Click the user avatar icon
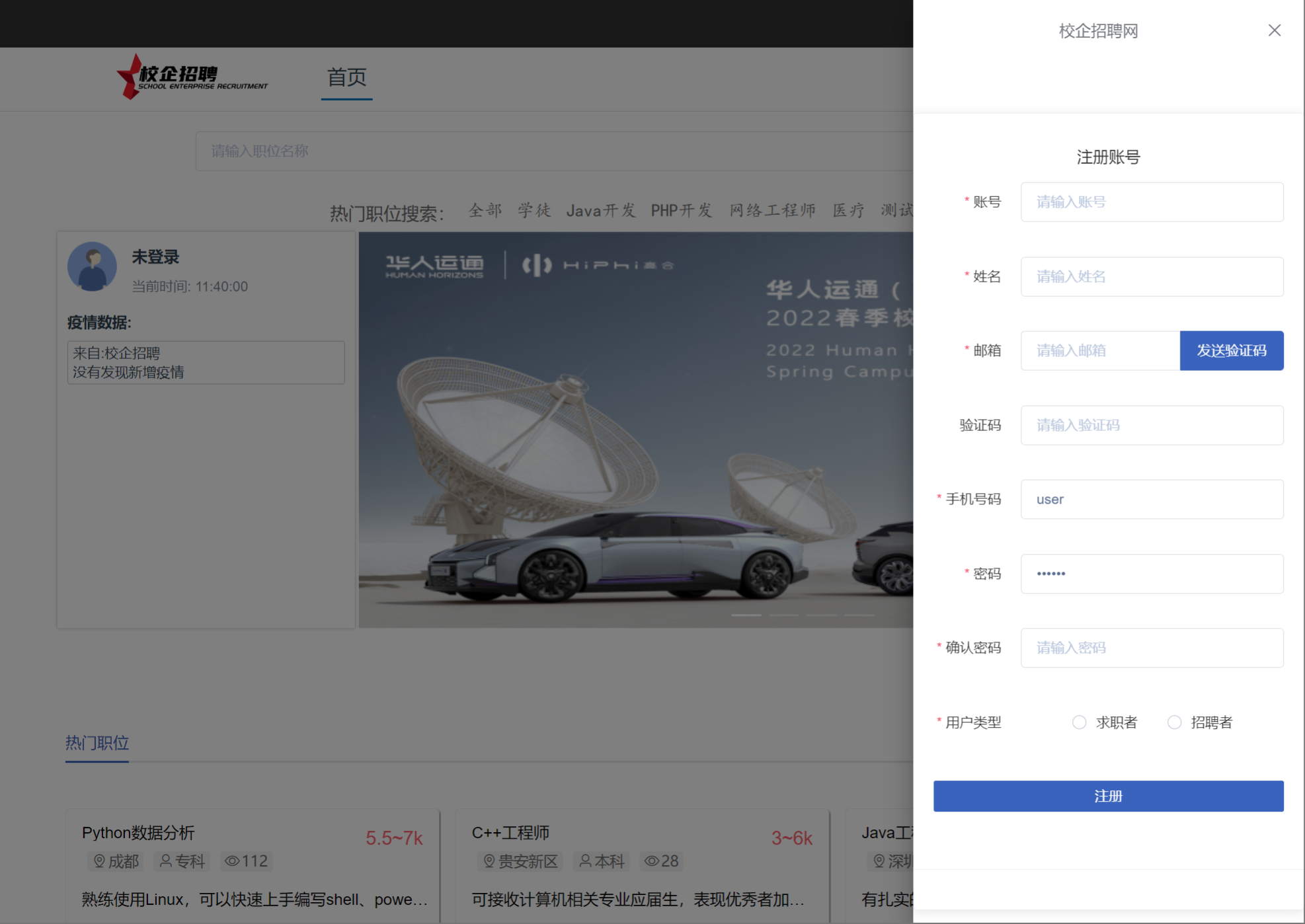This screenshot has width=1305, height=924. (x=93, y=266)
